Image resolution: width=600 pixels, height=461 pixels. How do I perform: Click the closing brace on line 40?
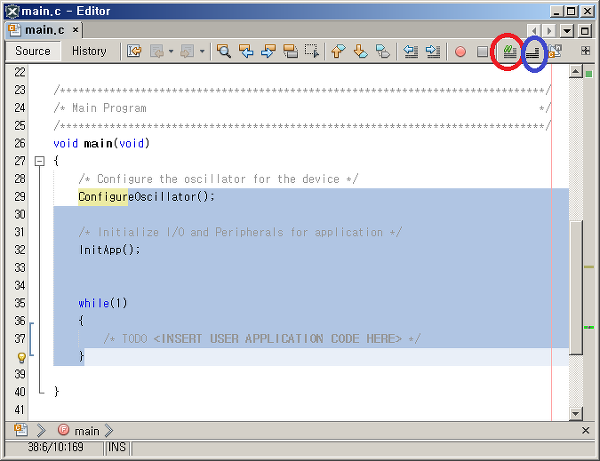point(57,392)
